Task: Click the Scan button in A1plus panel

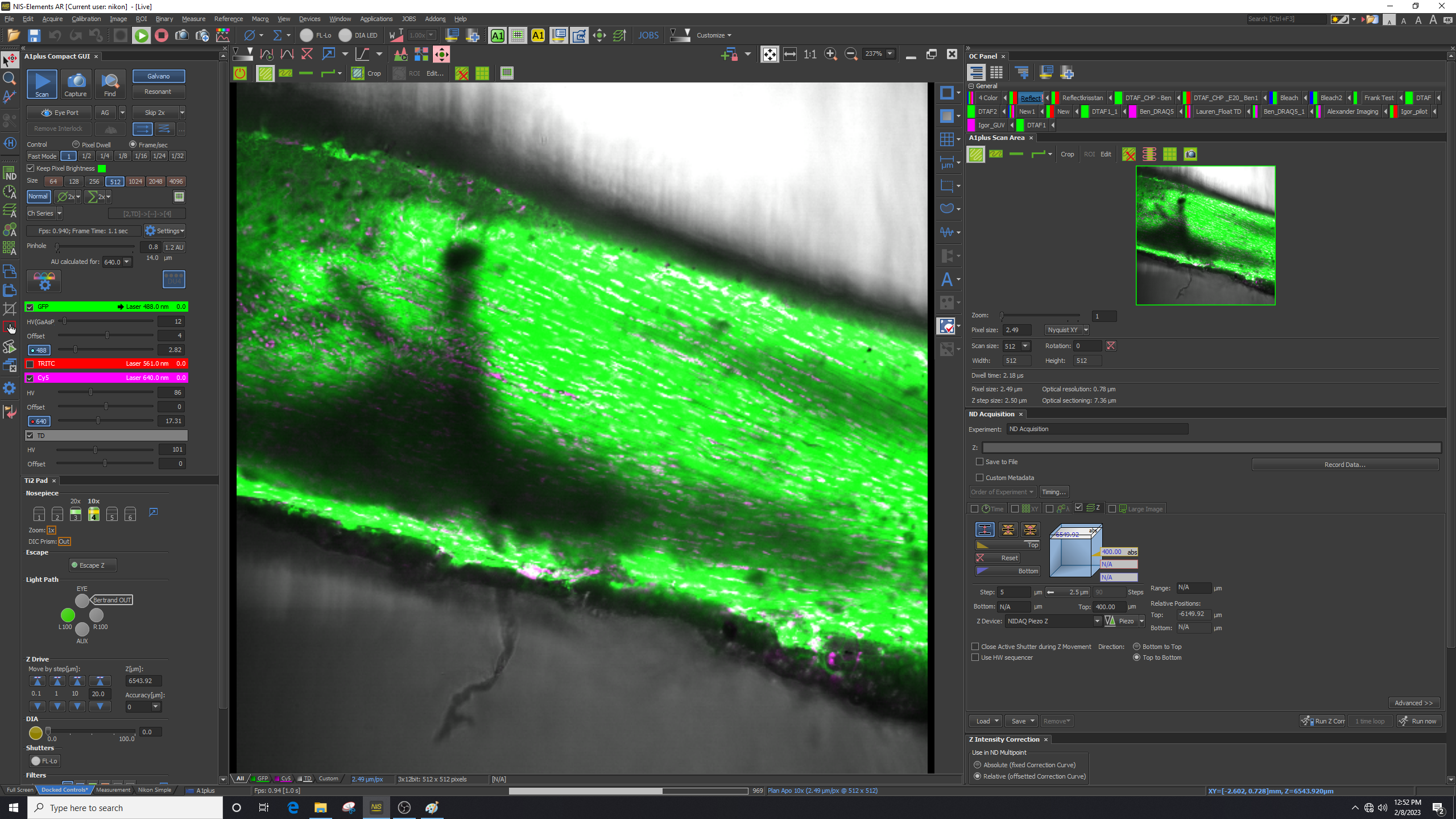Action: click(x=42, y=84)
